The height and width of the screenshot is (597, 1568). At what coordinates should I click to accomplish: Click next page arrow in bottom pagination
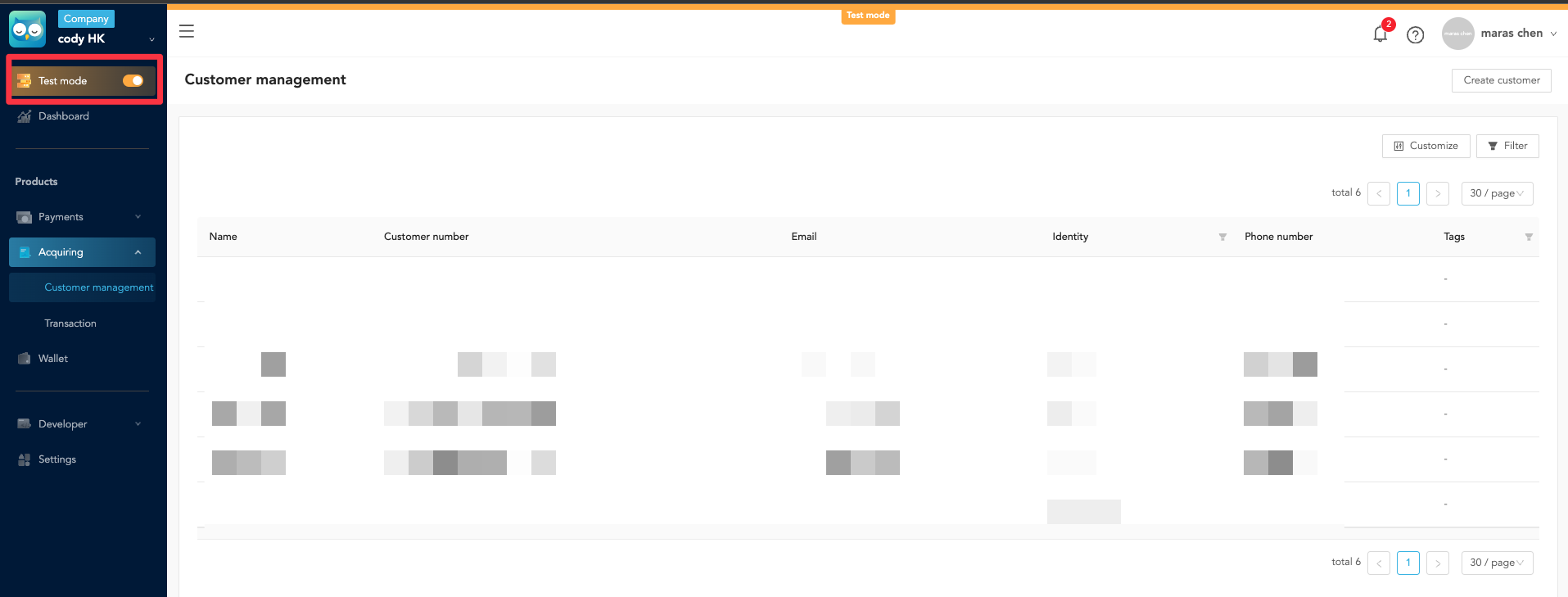(1438, 563)
